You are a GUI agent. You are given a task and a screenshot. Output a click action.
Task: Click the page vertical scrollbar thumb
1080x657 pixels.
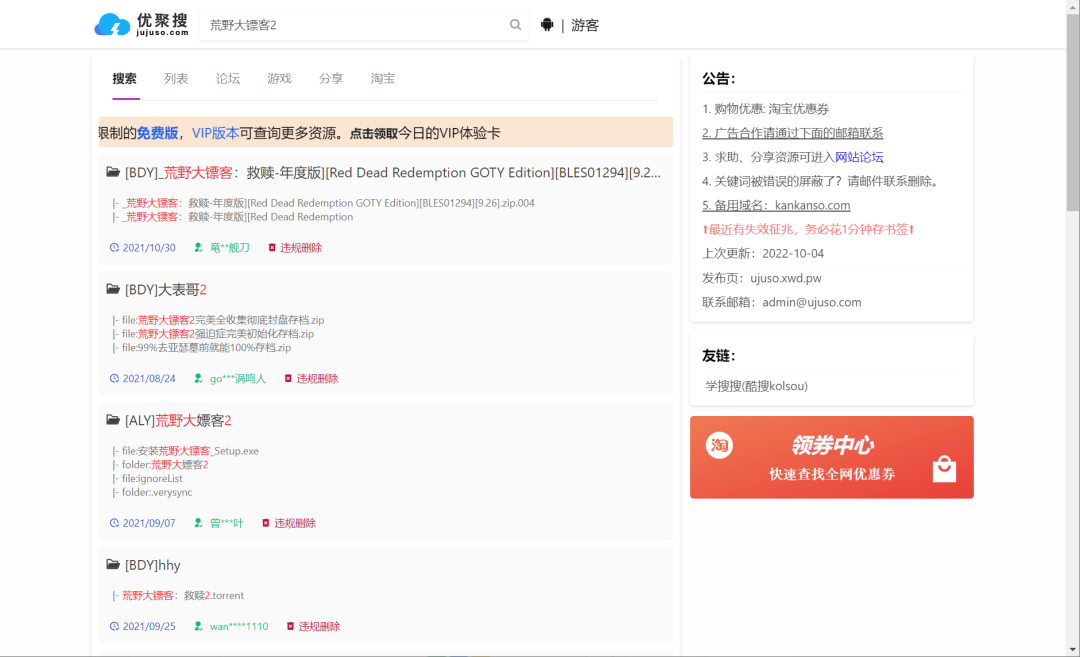tap(1072, 112)
